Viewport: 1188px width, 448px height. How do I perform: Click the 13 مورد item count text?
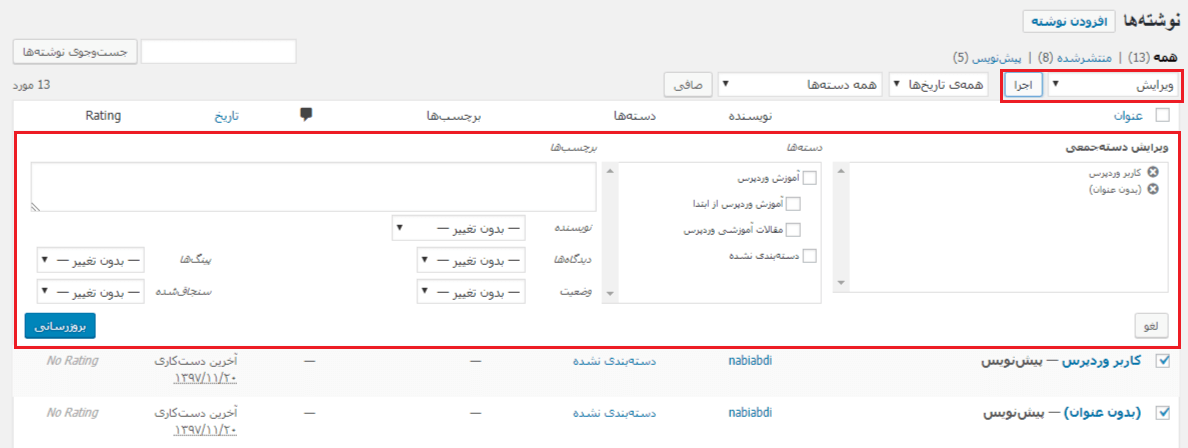[x=31, y=85]
